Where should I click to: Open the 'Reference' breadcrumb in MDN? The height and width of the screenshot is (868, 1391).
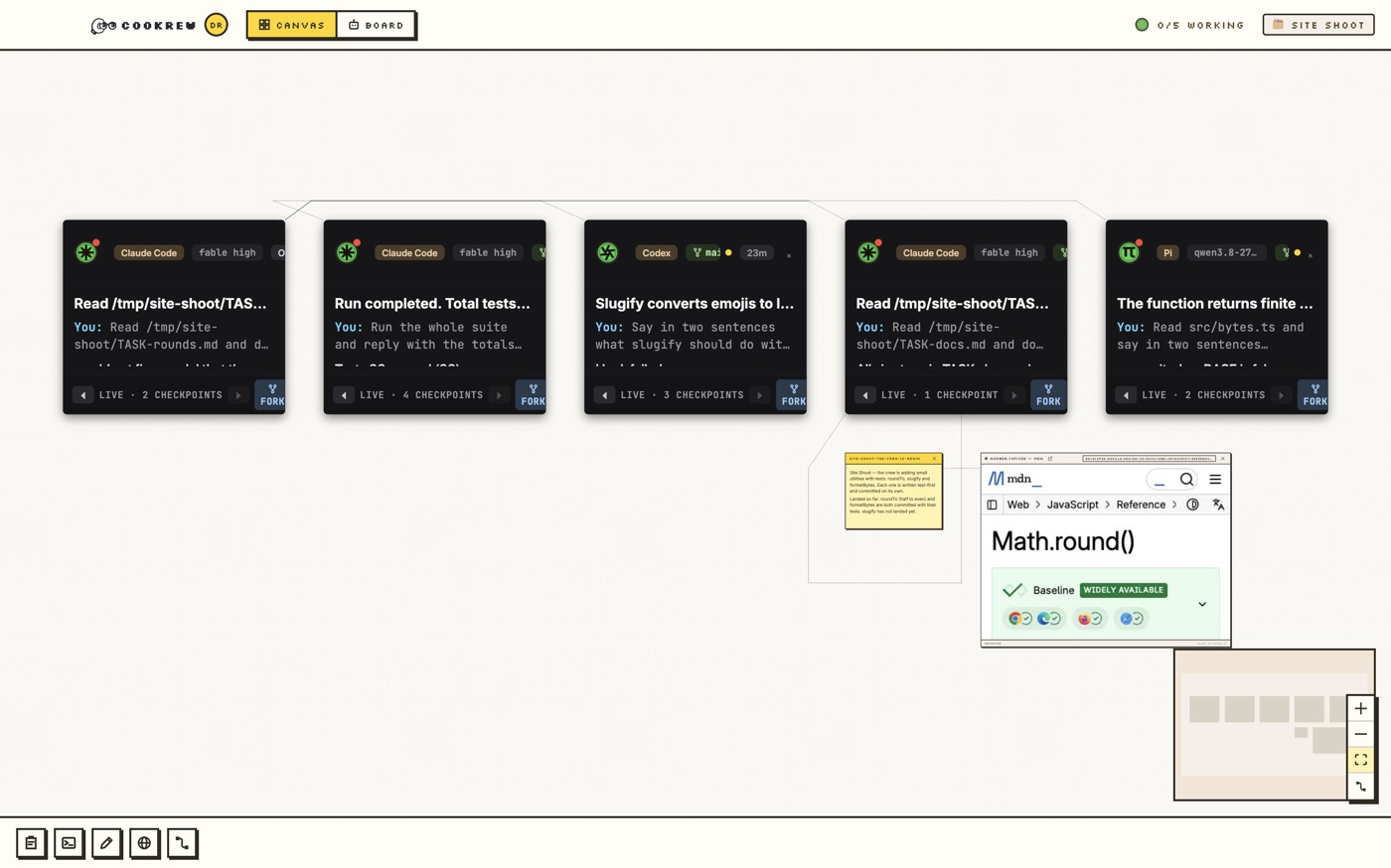coord(1141,505)
